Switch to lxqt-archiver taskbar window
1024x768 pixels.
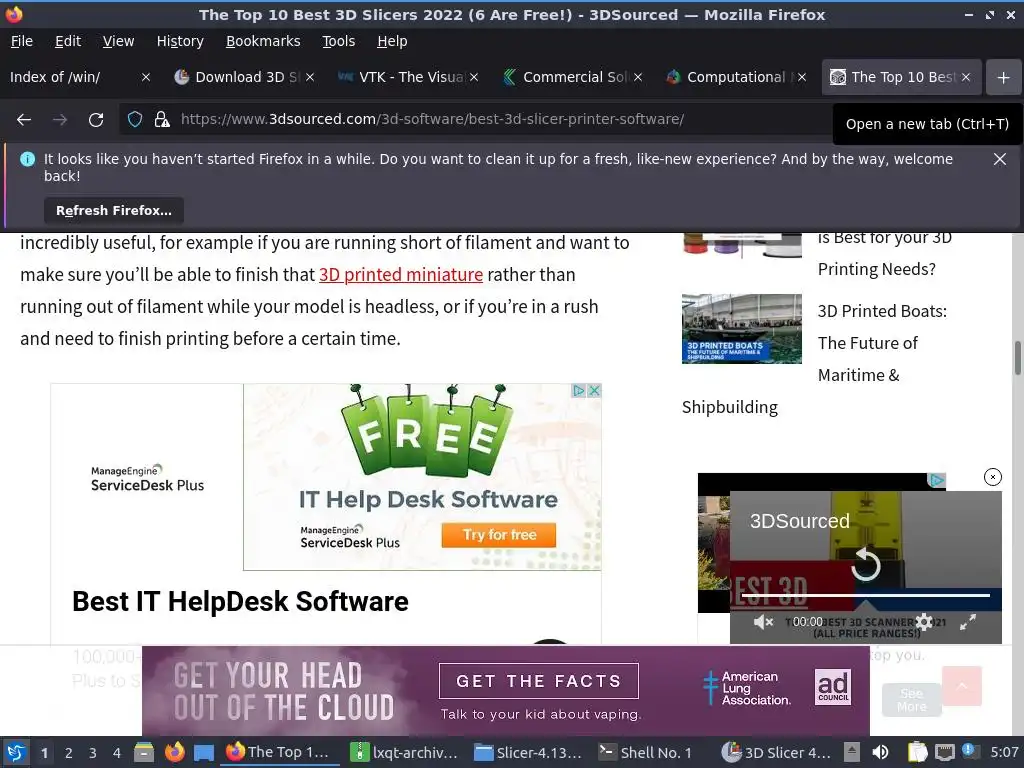click(404, 752)
